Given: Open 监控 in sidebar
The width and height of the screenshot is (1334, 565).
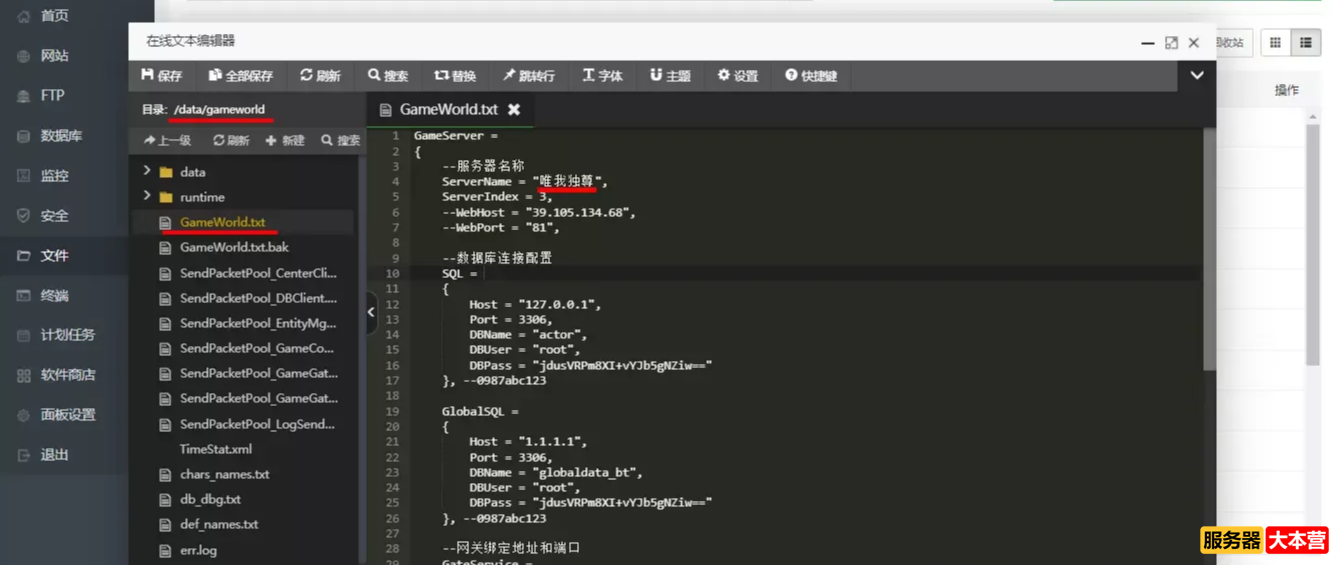Looking at the screenshot, I should click(55, 176).
